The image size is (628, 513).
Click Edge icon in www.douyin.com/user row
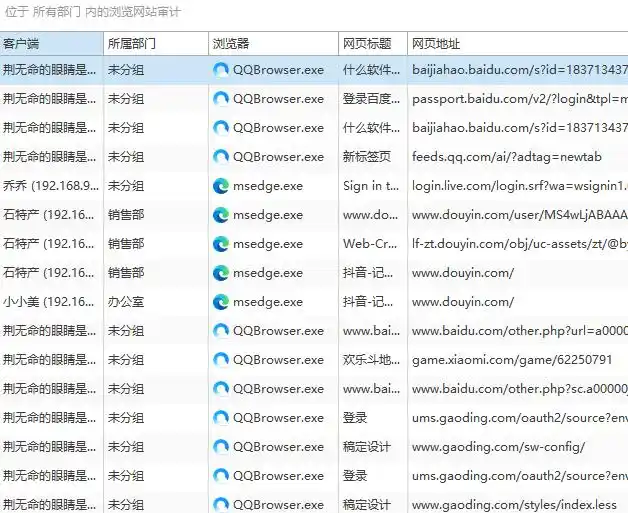pyautogui.click(x=221, y=215)
